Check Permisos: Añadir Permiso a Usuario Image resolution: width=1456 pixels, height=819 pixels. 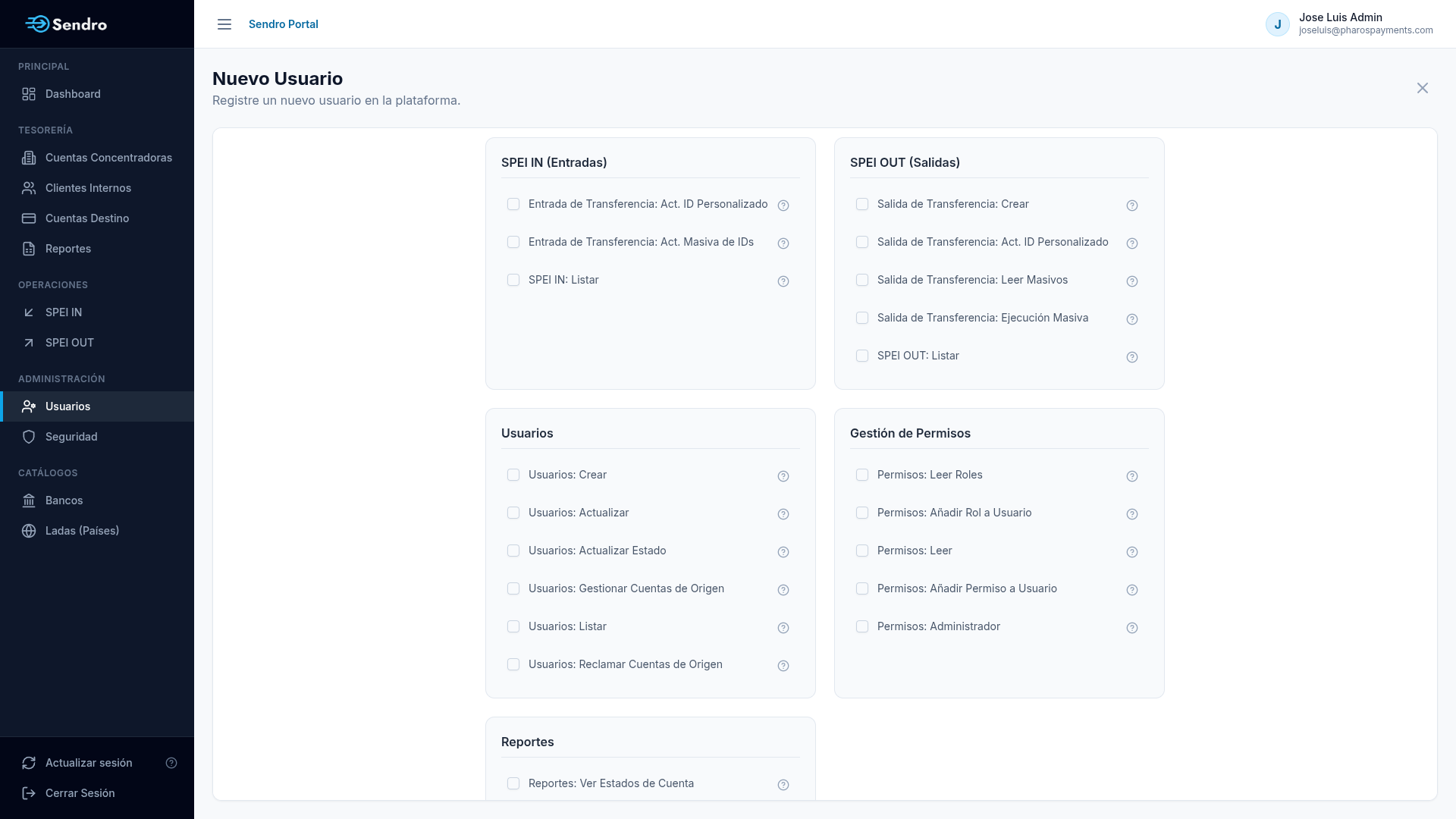(862, 588)
